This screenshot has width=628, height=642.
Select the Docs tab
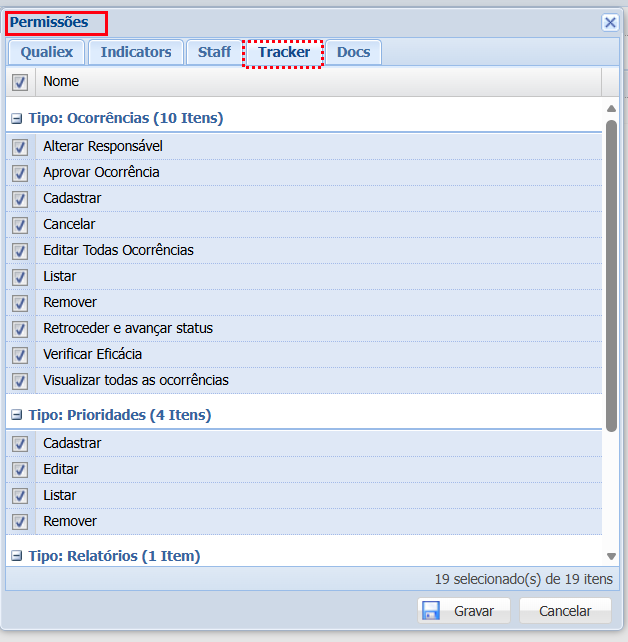pos(353,52)
